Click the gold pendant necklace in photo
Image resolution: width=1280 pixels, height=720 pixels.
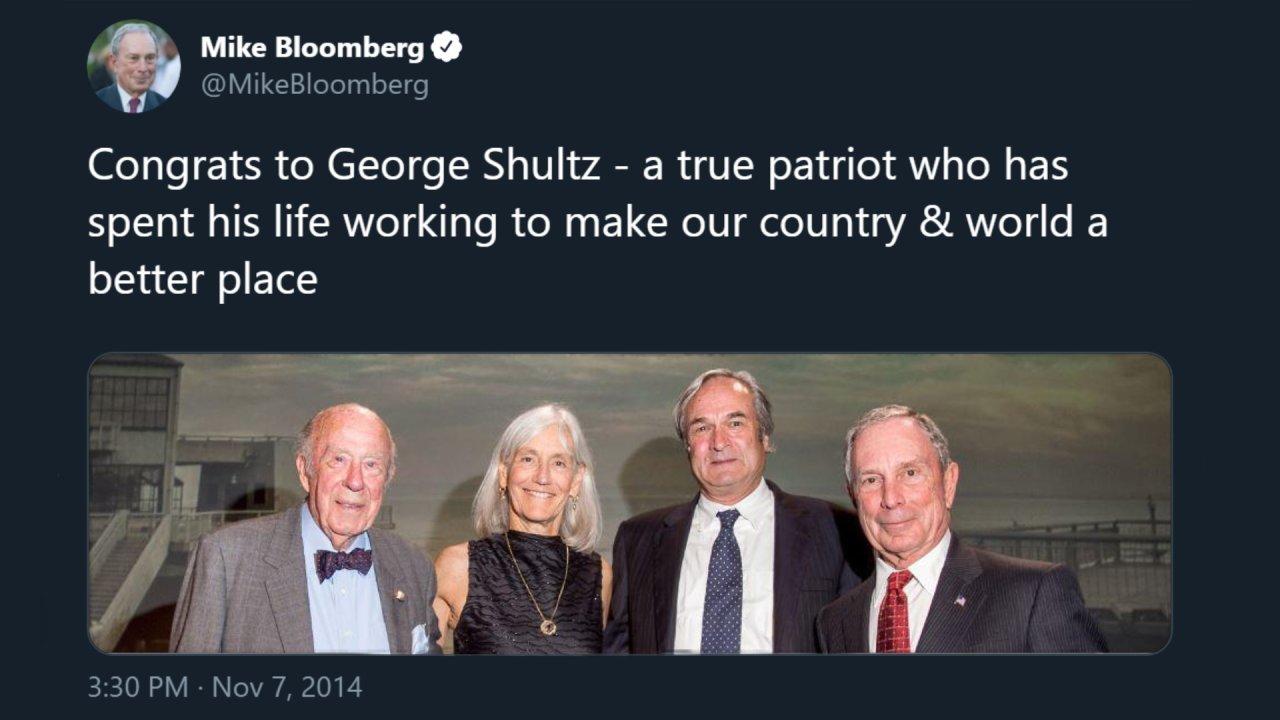(546, 626)
